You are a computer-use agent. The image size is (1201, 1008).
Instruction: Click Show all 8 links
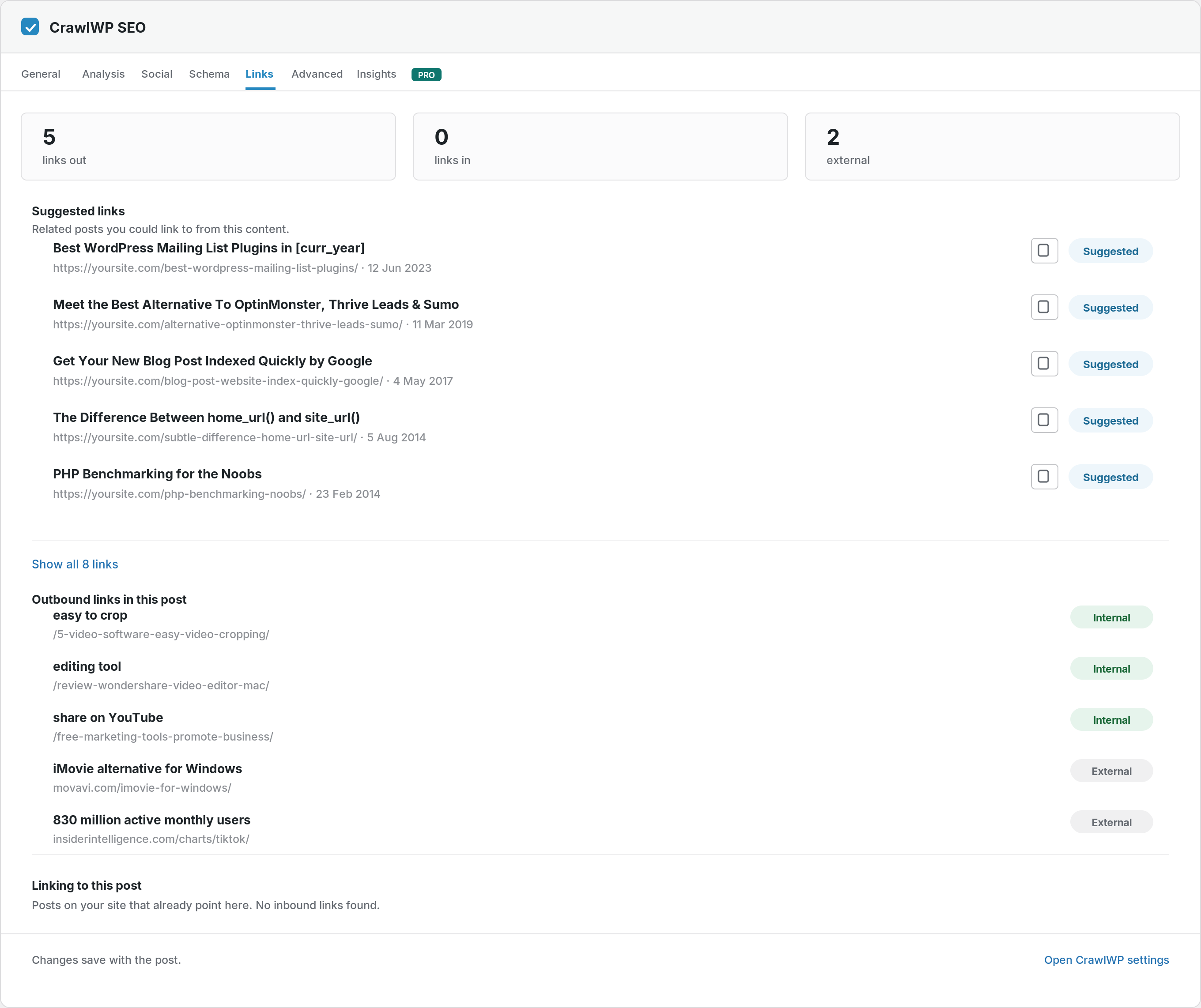click(75, 564)
